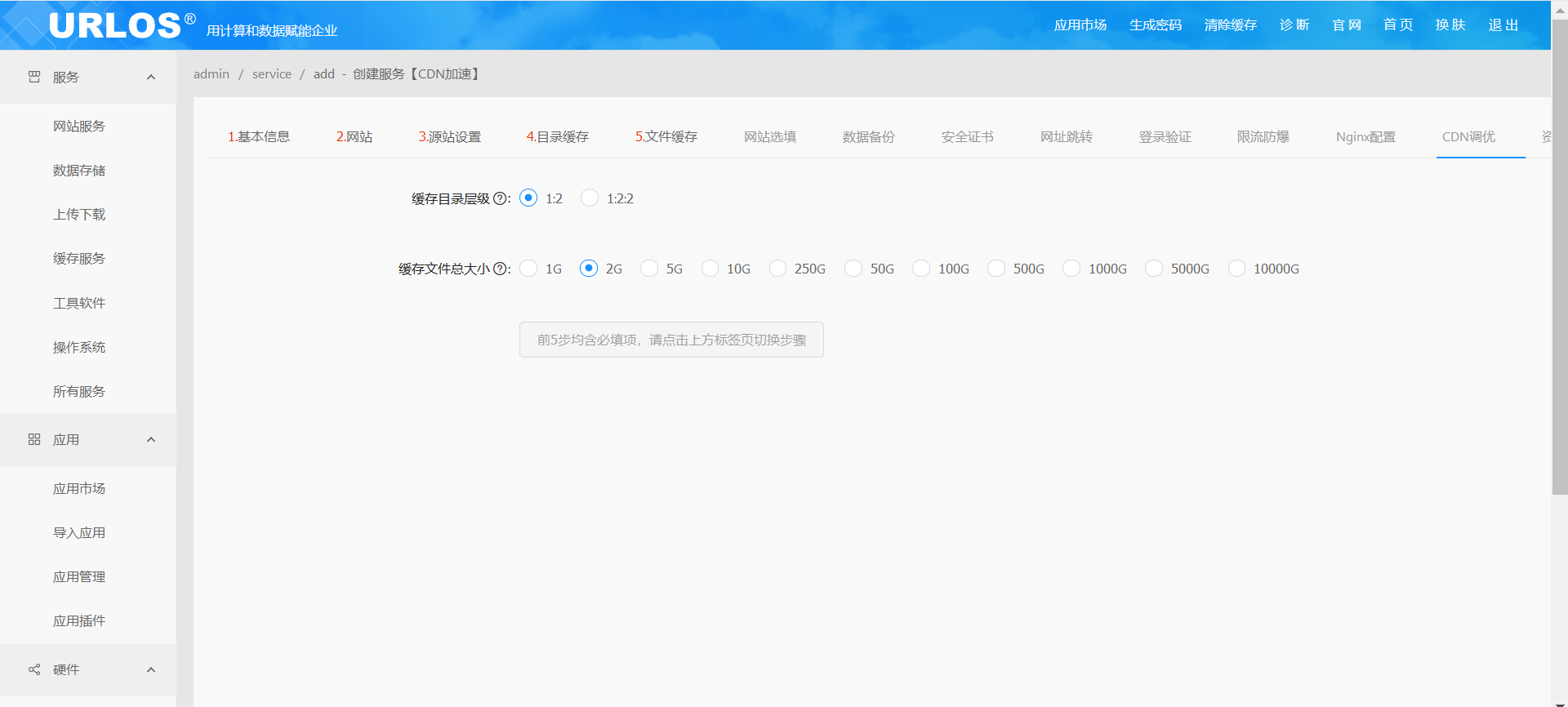
Task: Select the 1:2:2 cache directory level
Action: pyautogui.click(x=590, y=198)
